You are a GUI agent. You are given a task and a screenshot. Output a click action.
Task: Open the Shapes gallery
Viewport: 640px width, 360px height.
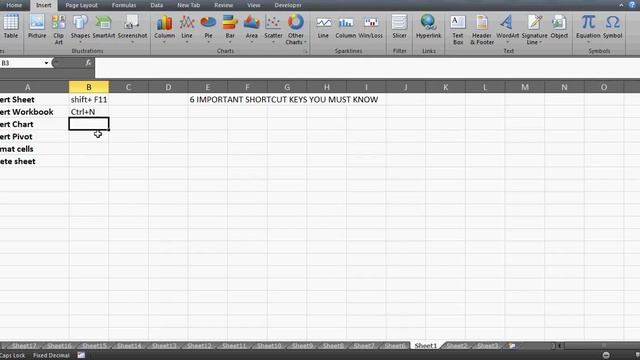pyautogui.click(x=80, y=29)
